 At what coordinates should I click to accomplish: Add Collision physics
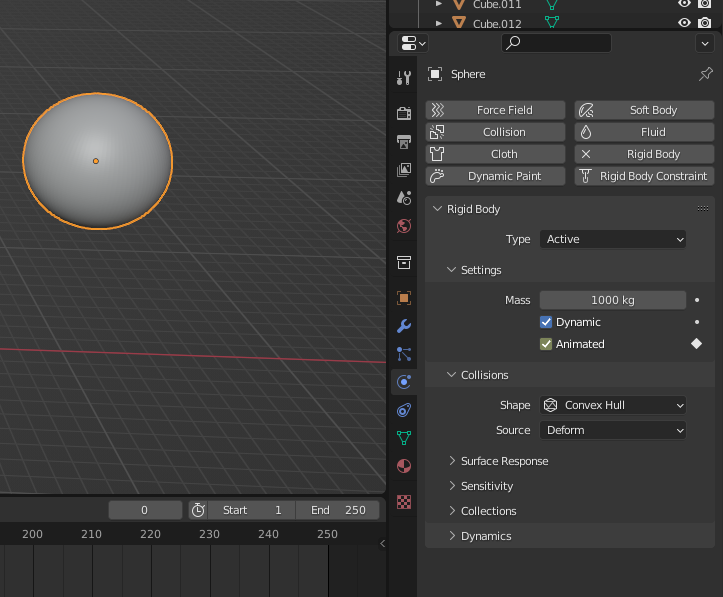click(x=495, y=132)
